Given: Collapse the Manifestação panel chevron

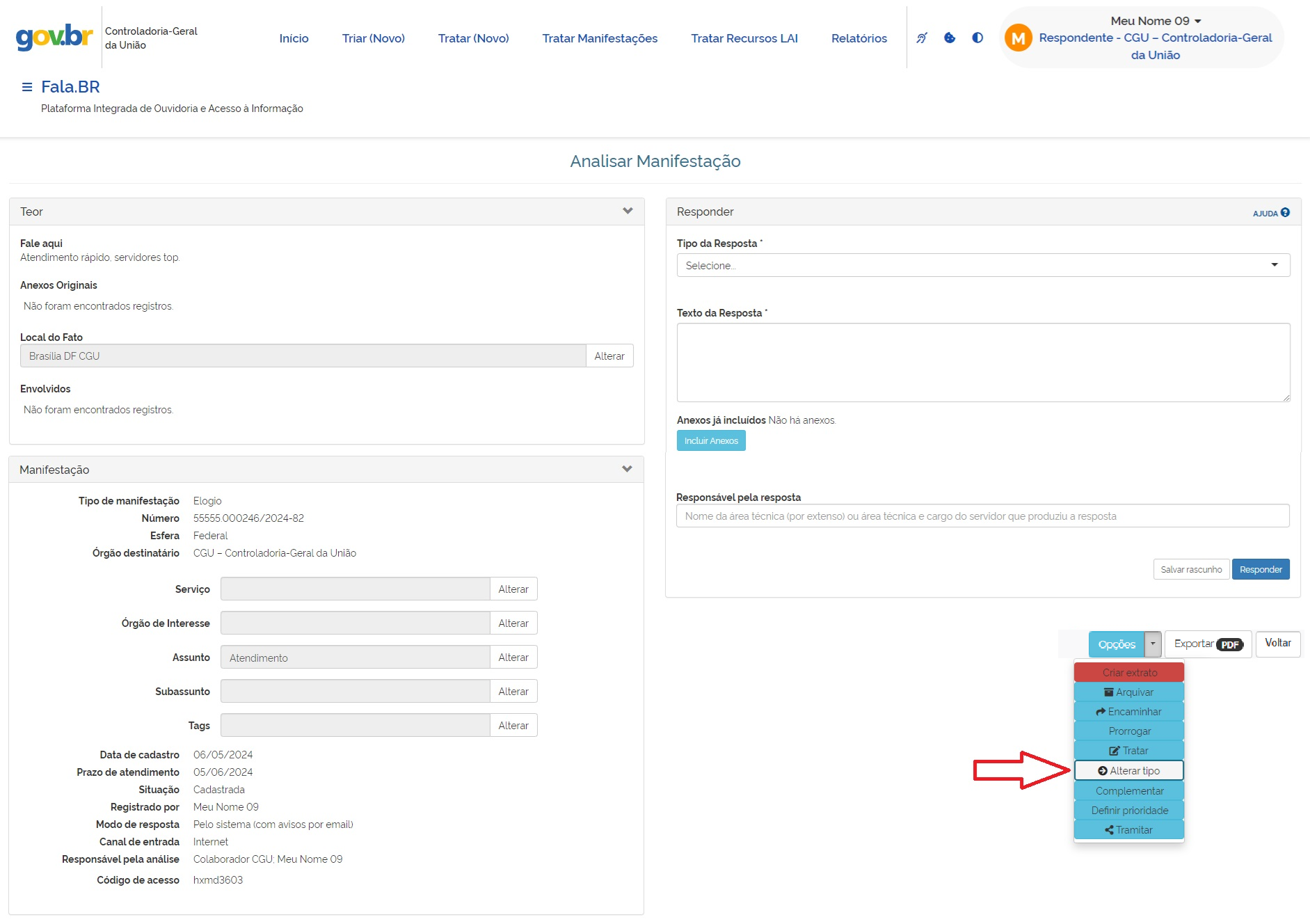Looking at the screenshot, I should (627, 470).
